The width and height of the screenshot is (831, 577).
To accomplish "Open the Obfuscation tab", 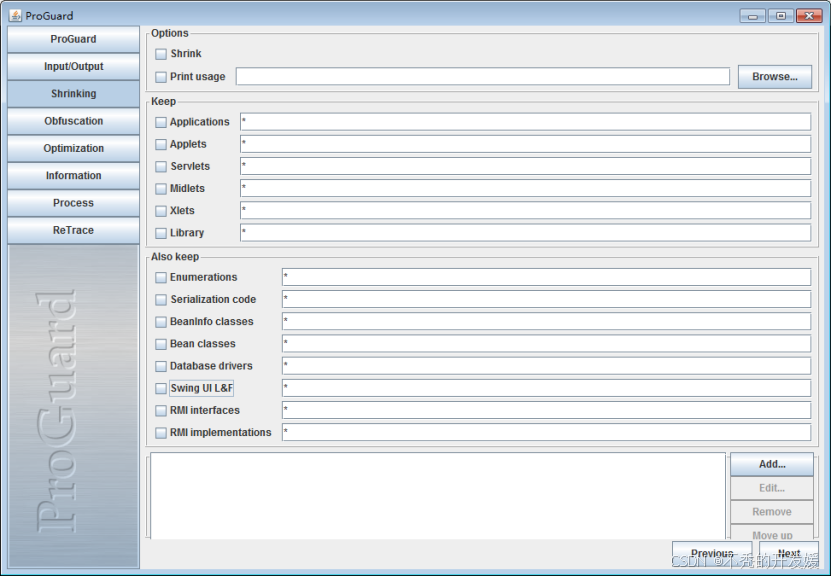I will [x=73, y=121].
